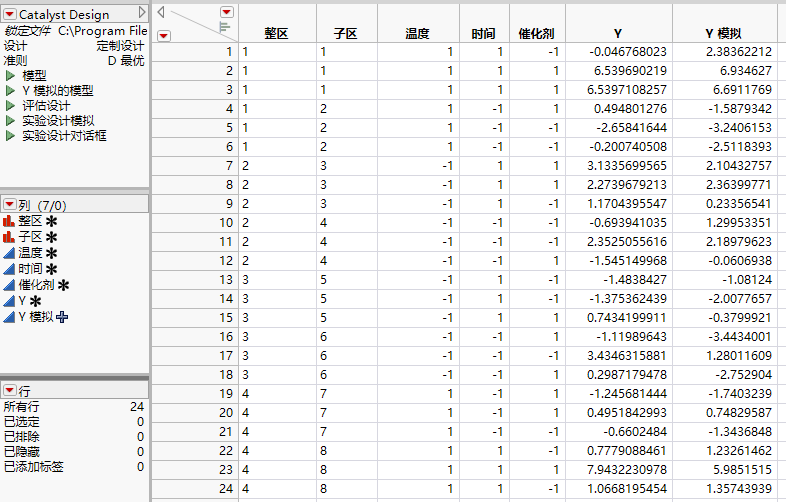786x502 pixels.
Task: Click continuous icon of Y 模拟 column
Action: [x=9, y=317]
